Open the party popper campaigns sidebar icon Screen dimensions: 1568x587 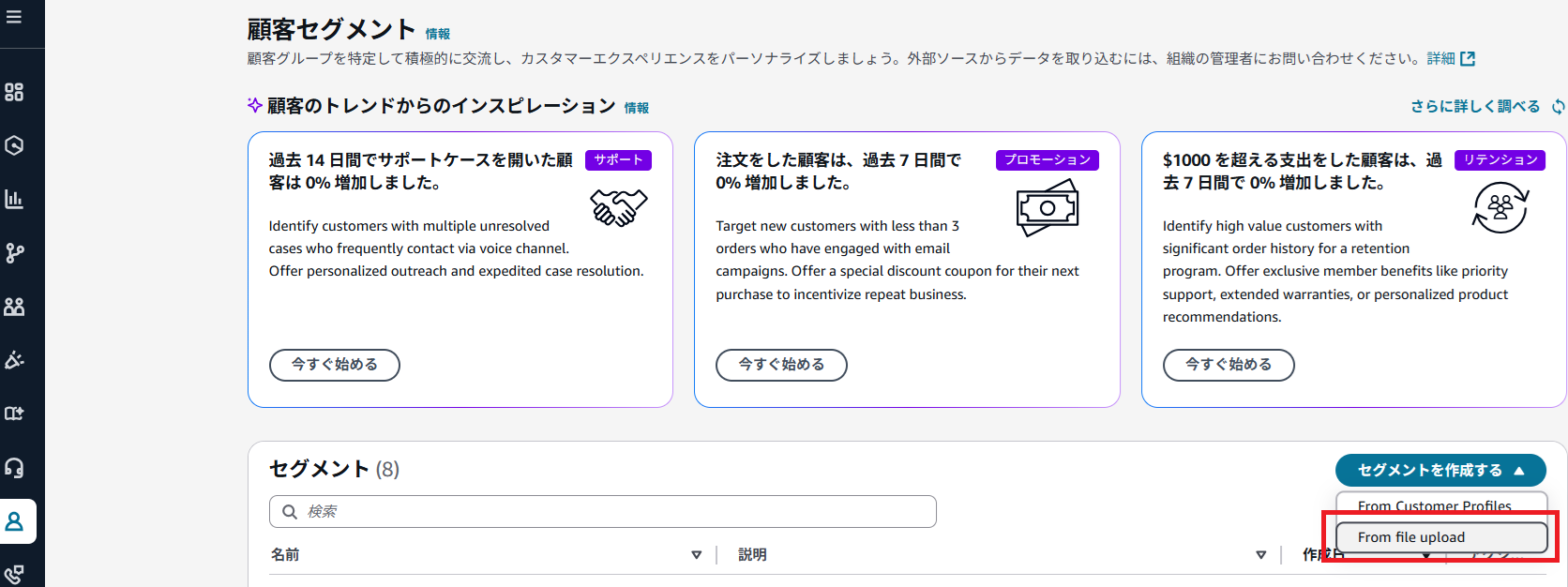pos(14,360)
